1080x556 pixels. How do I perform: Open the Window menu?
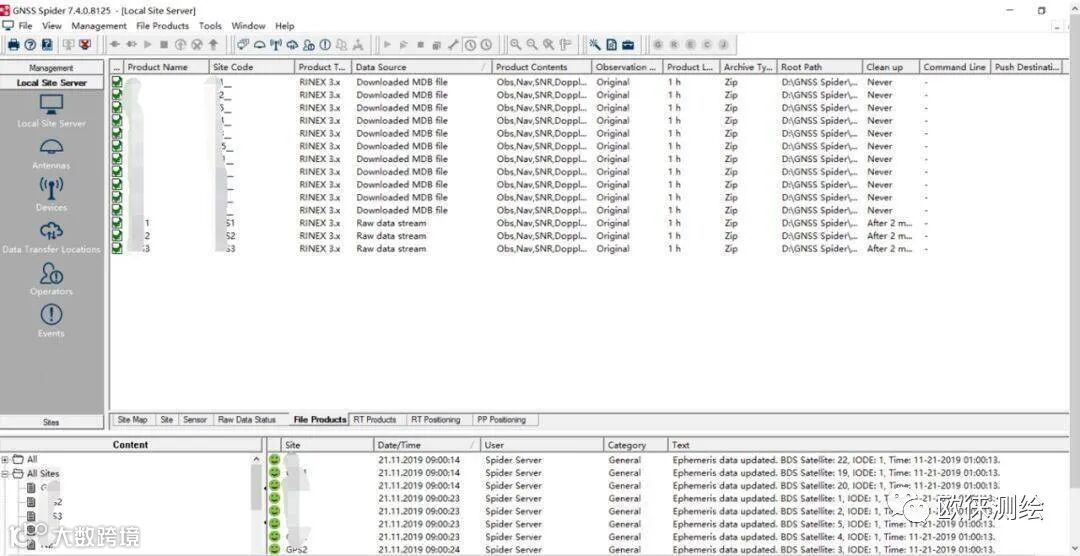tap(248, 25)
